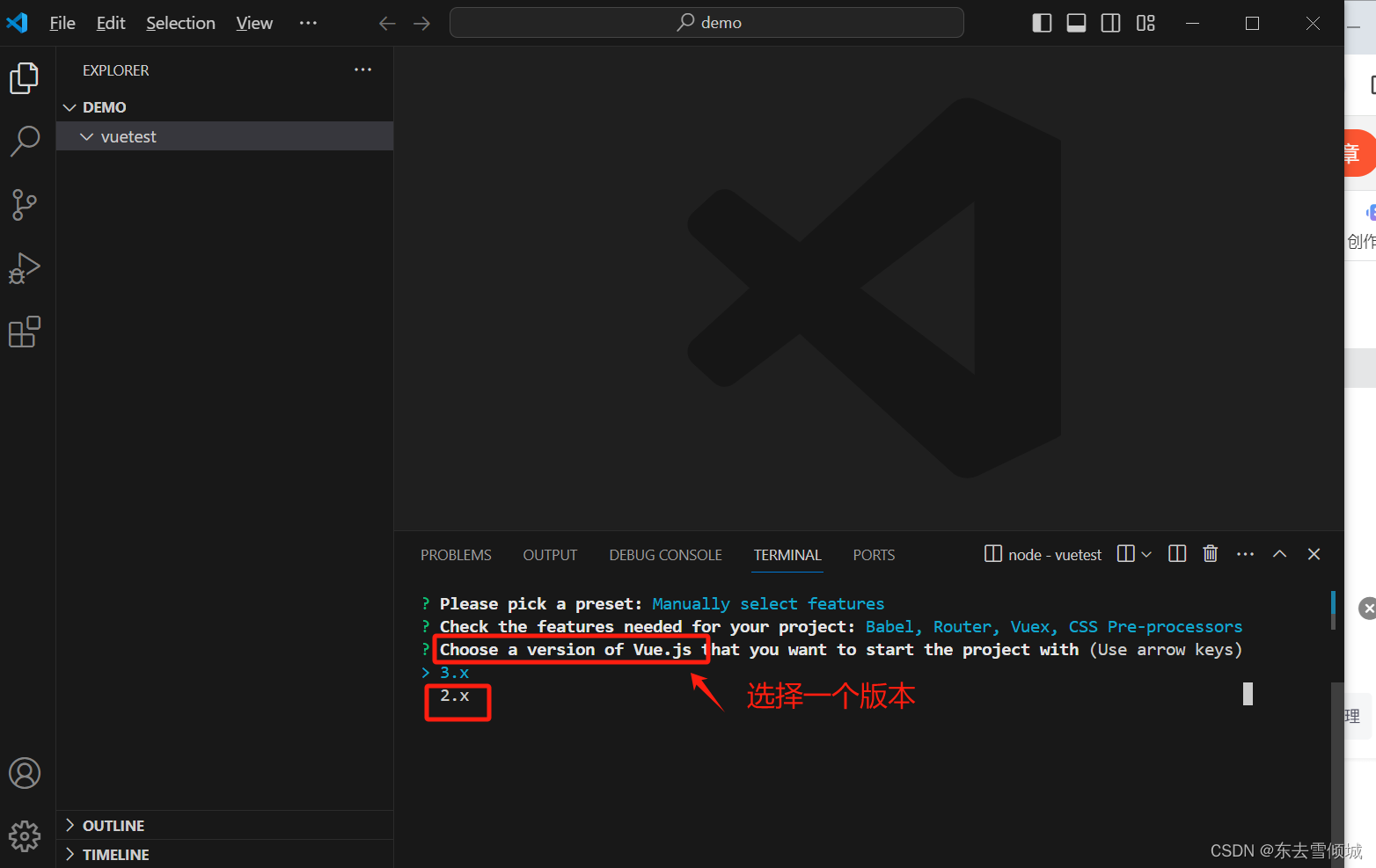Open the Manage gear settings menu
Viewport: 1376px width, 868px height.
point(25,836)
